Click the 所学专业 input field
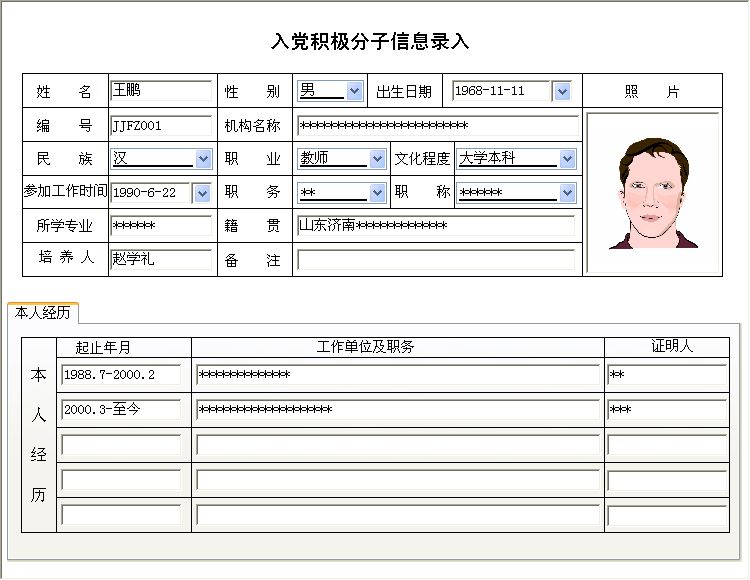750x580 pixels. pyautogui.click(x=160, y=226)
